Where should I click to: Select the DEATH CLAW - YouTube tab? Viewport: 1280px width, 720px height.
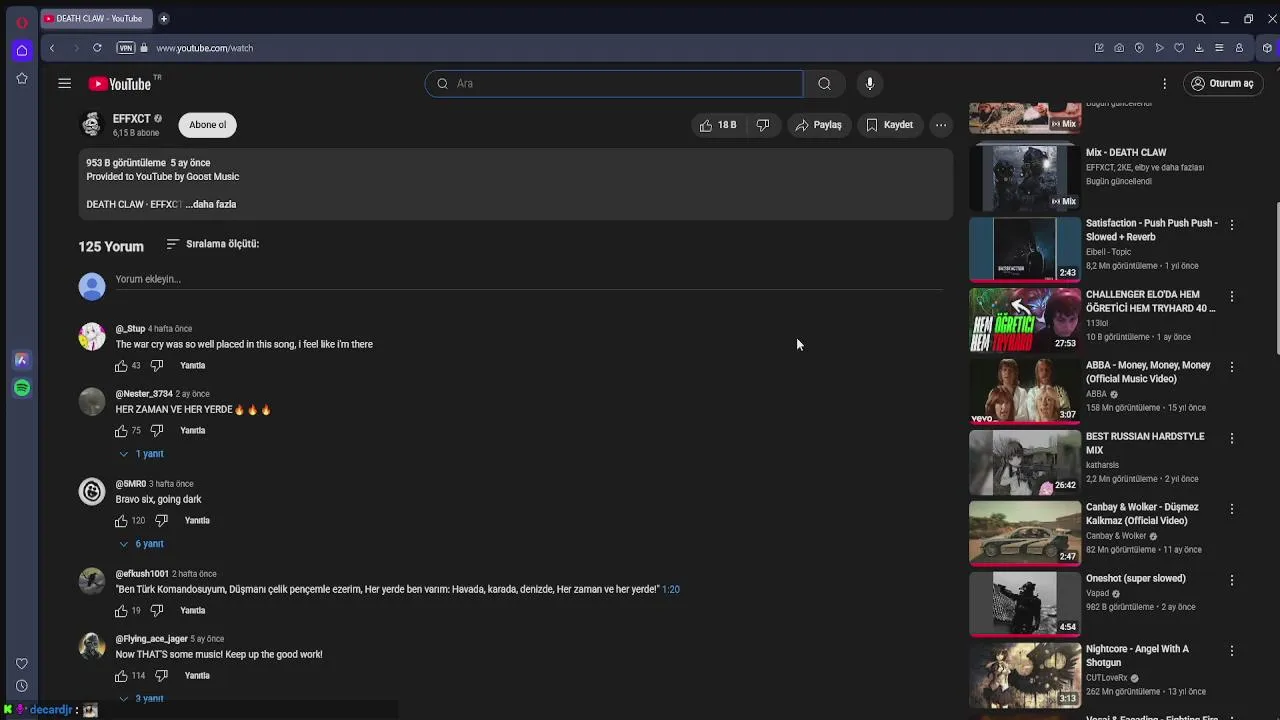[x=96, y=18]
